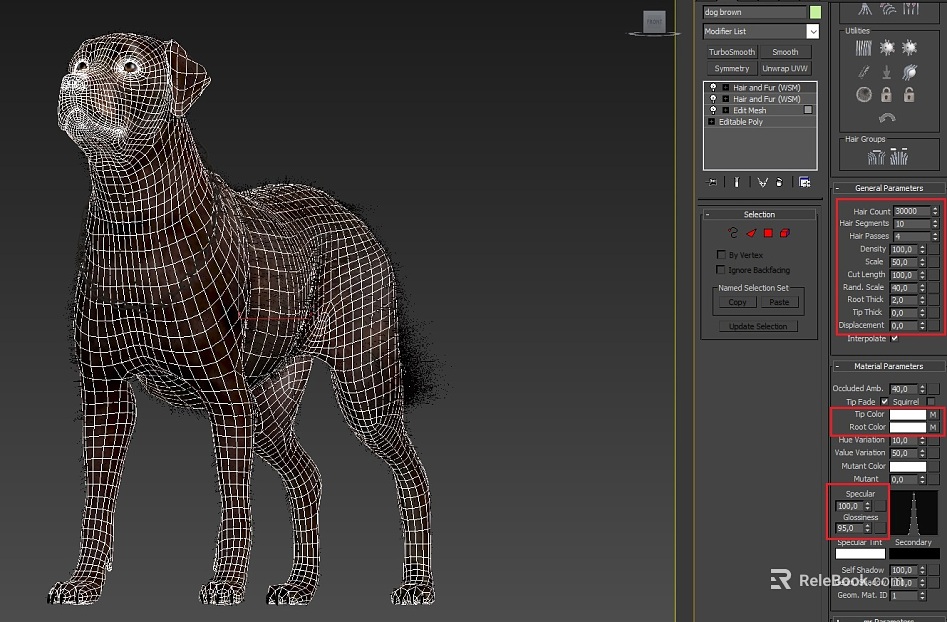This screenshot has width=947, height=622.
Task: Click the third Utilities burst icon
Action: [x=909, y=48]
